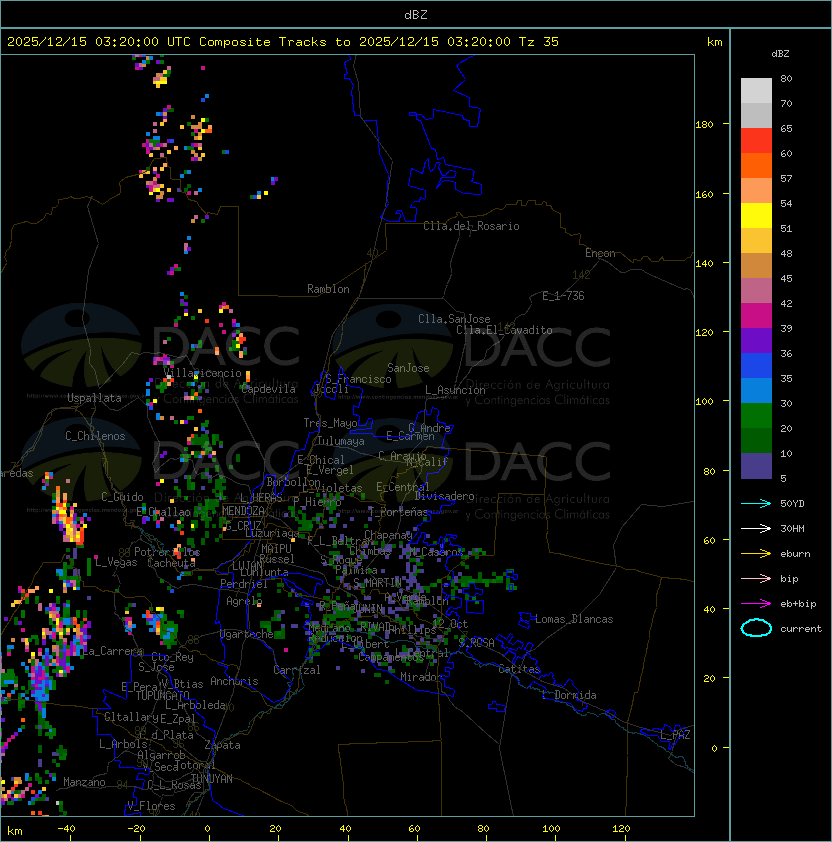This screenshot has width=832, height=842.
Task: Click the 'Uspallata' place label
Action: coord(94,398)
